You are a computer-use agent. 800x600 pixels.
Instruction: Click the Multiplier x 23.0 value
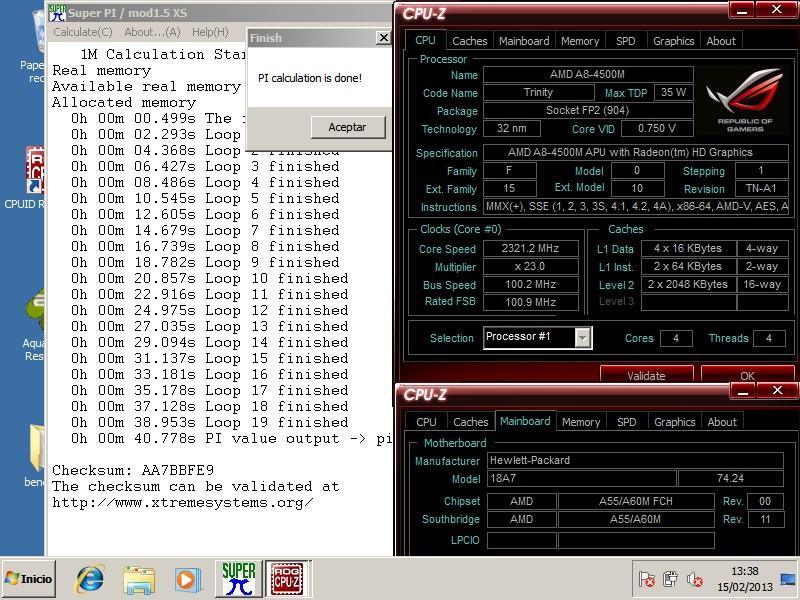pos(531,266)
